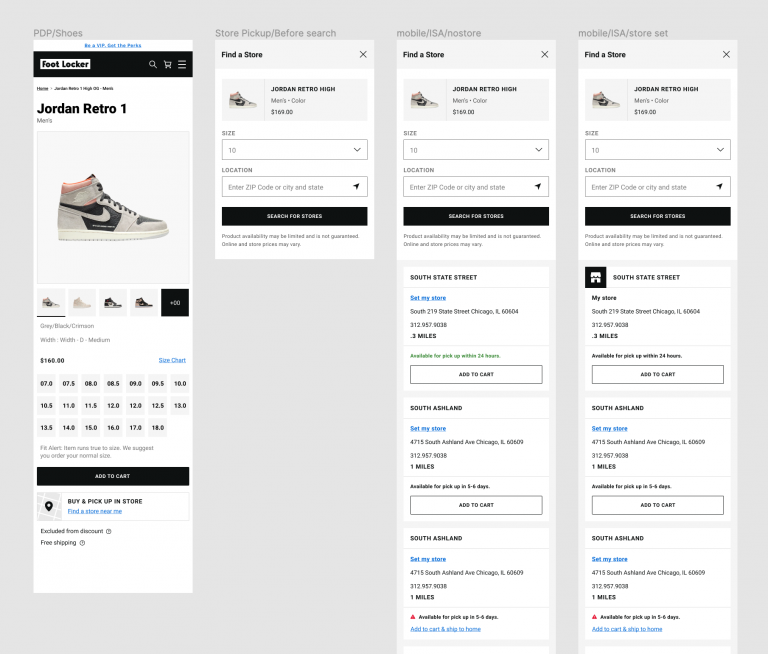Screen dimensions: 768x654
Task: Close Find a Store in mobile/ISA/nostore frame
Action: pos(545,54)
